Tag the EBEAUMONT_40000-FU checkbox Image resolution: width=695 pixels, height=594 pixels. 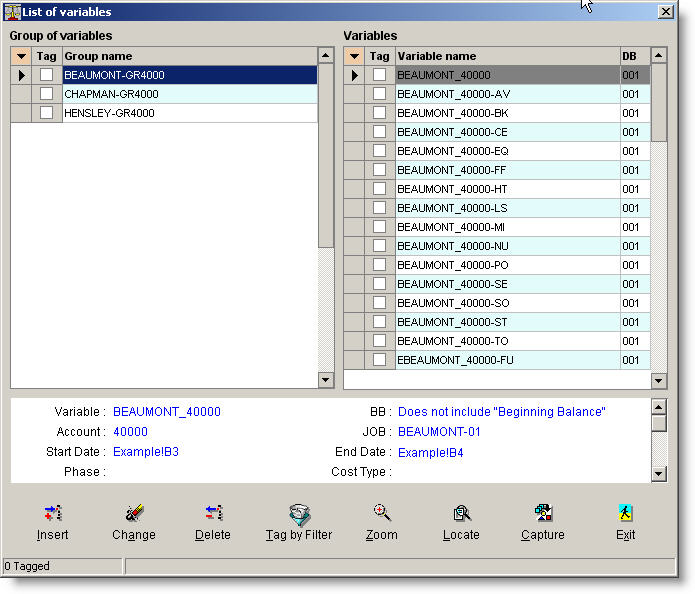tap(379, 360)
